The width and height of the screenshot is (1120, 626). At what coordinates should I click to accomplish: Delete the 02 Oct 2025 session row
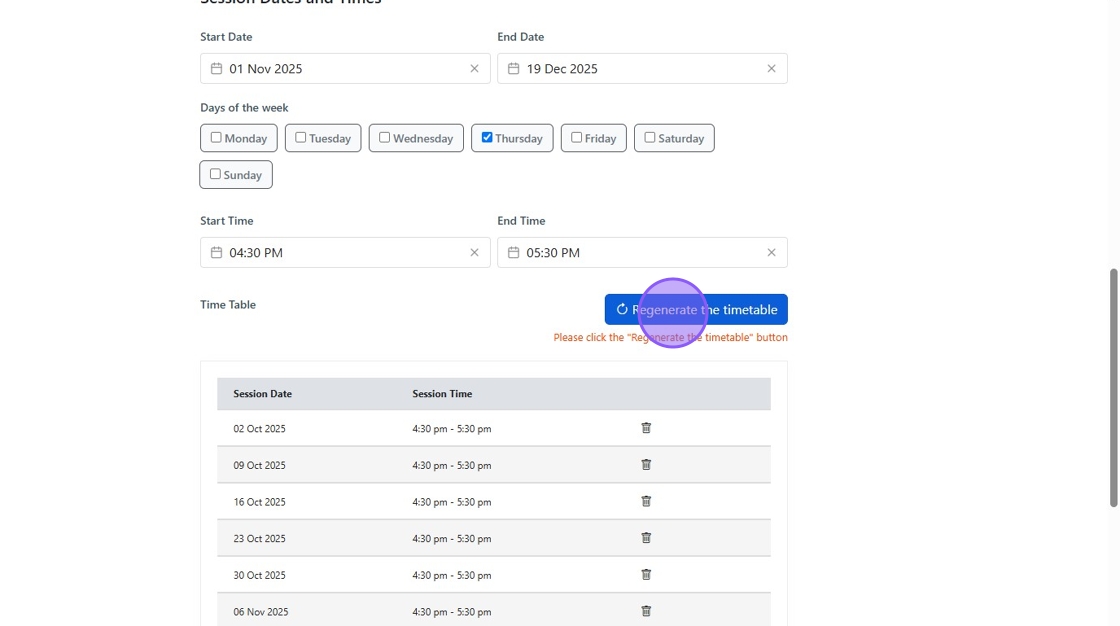(646, 428)
